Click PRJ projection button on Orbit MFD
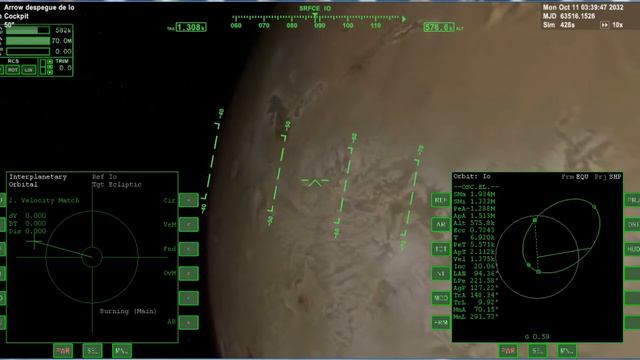 click(633, 200)
